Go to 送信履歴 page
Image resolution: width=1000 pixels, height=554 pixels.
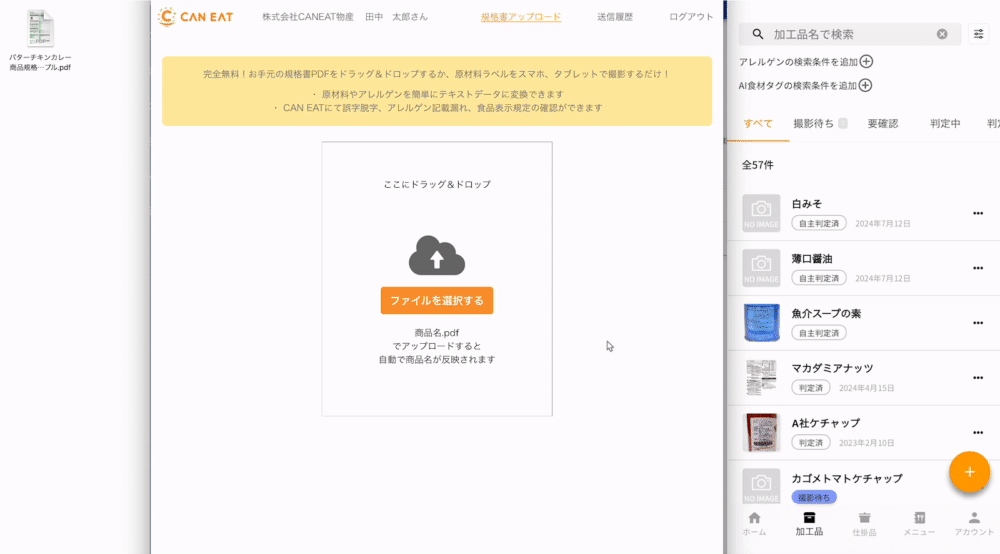tap(615, 17)
